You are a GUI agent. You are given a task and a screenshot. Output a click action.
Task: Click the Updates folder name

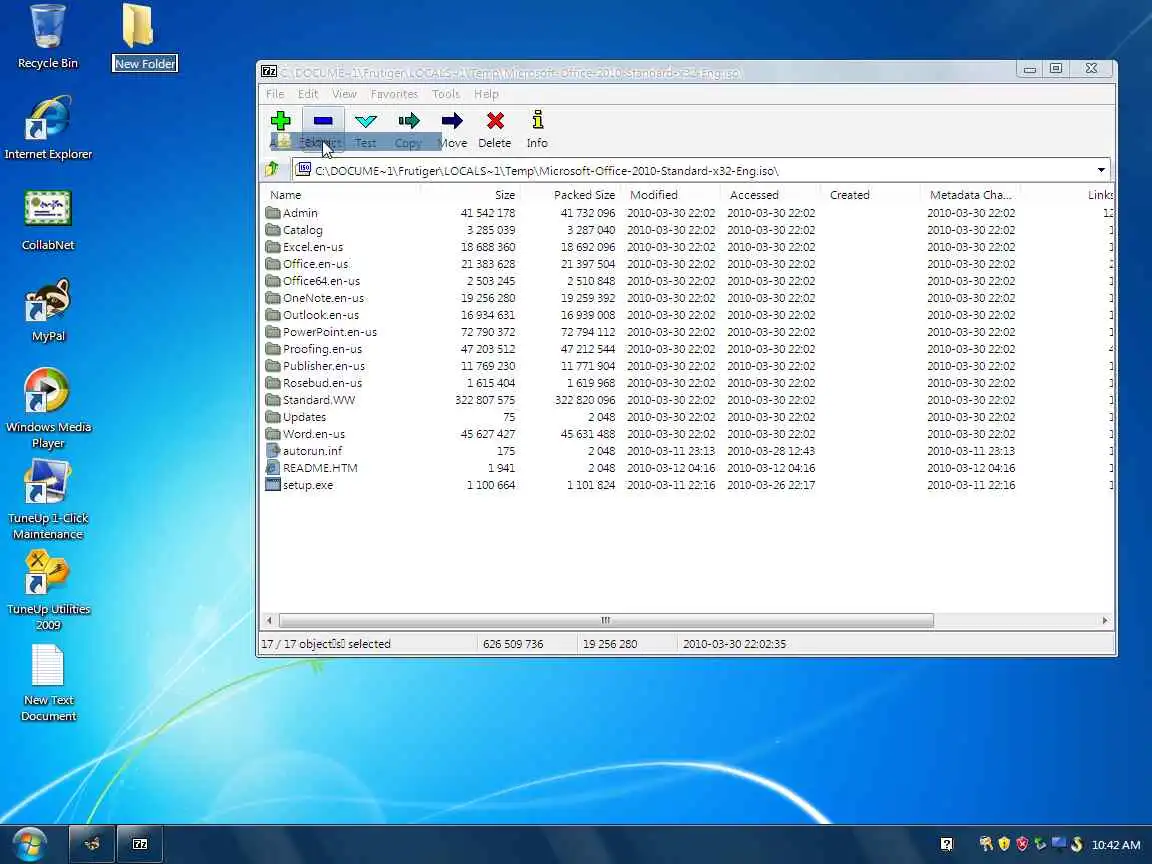coord(304,417)
